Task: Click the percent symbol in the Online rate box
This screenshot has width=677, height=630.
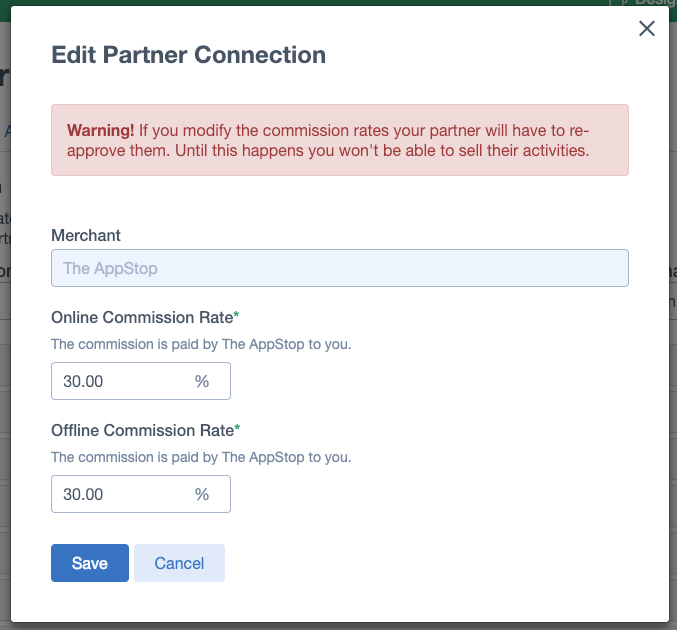Action: tap(202, 381)
